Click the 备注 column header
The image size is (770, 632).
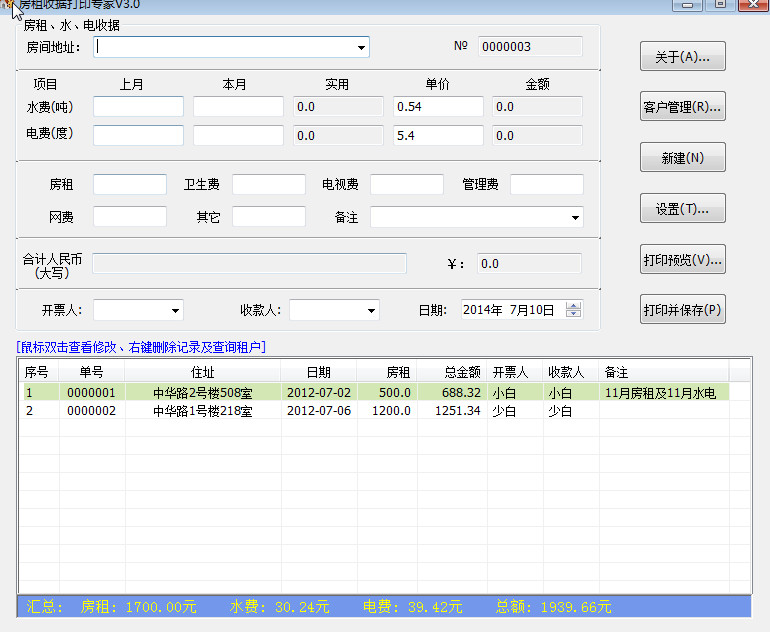[663, 372]
